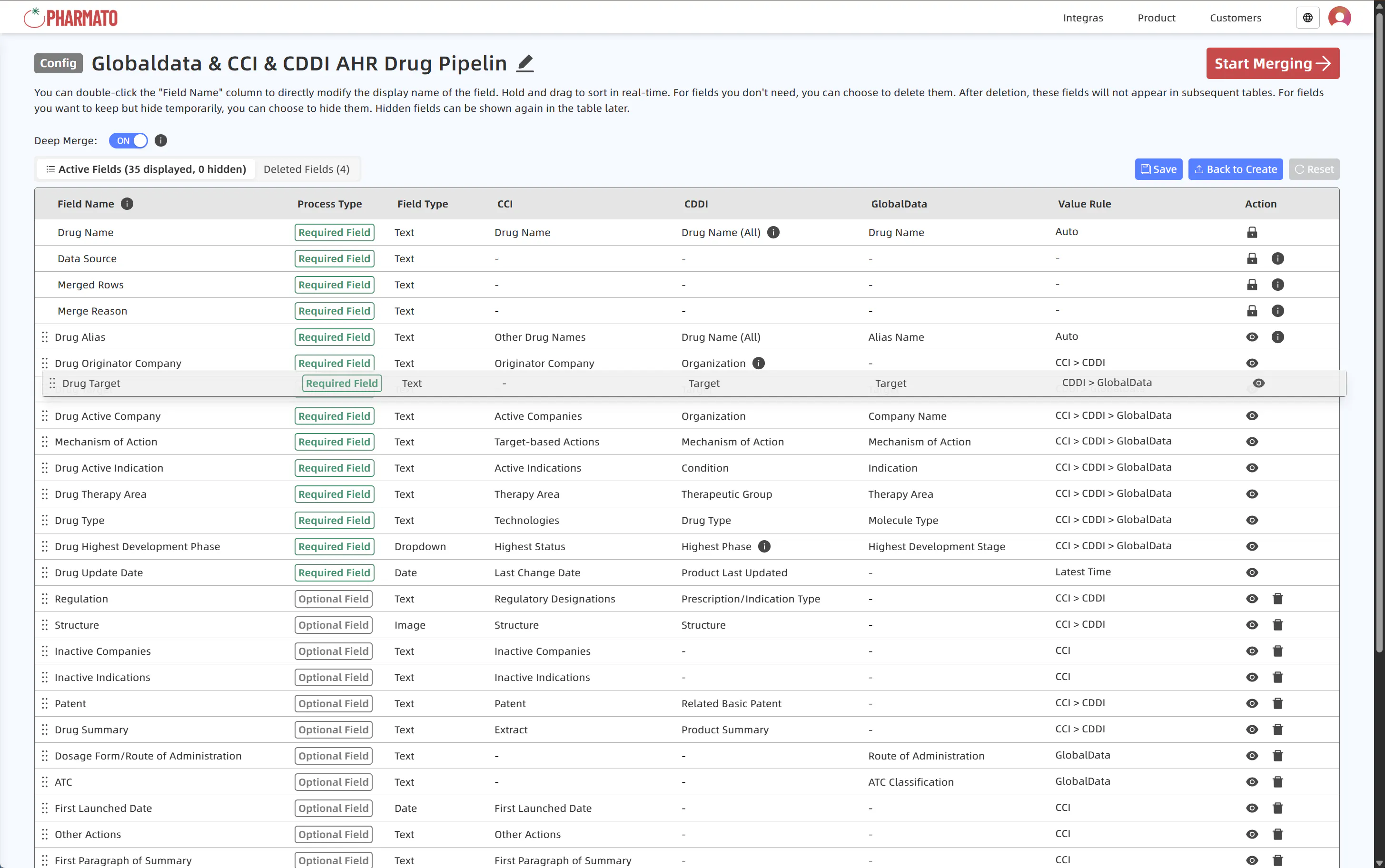Click Back to Create
The height and width of the screenshot is (868, 1385).
tap(1235, 169)
